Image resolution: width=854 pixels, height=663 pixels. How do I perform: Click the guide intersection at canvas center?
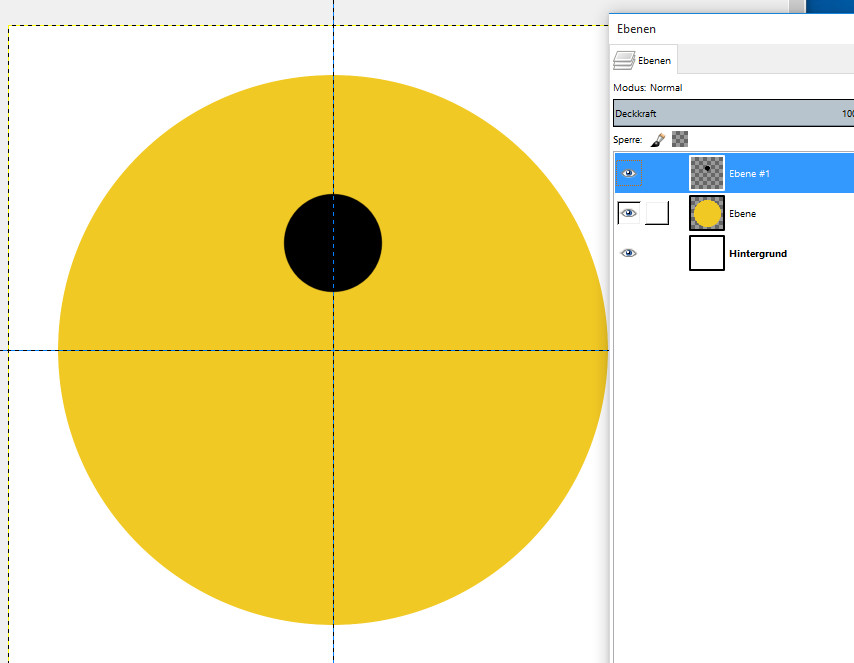(334, 350)
